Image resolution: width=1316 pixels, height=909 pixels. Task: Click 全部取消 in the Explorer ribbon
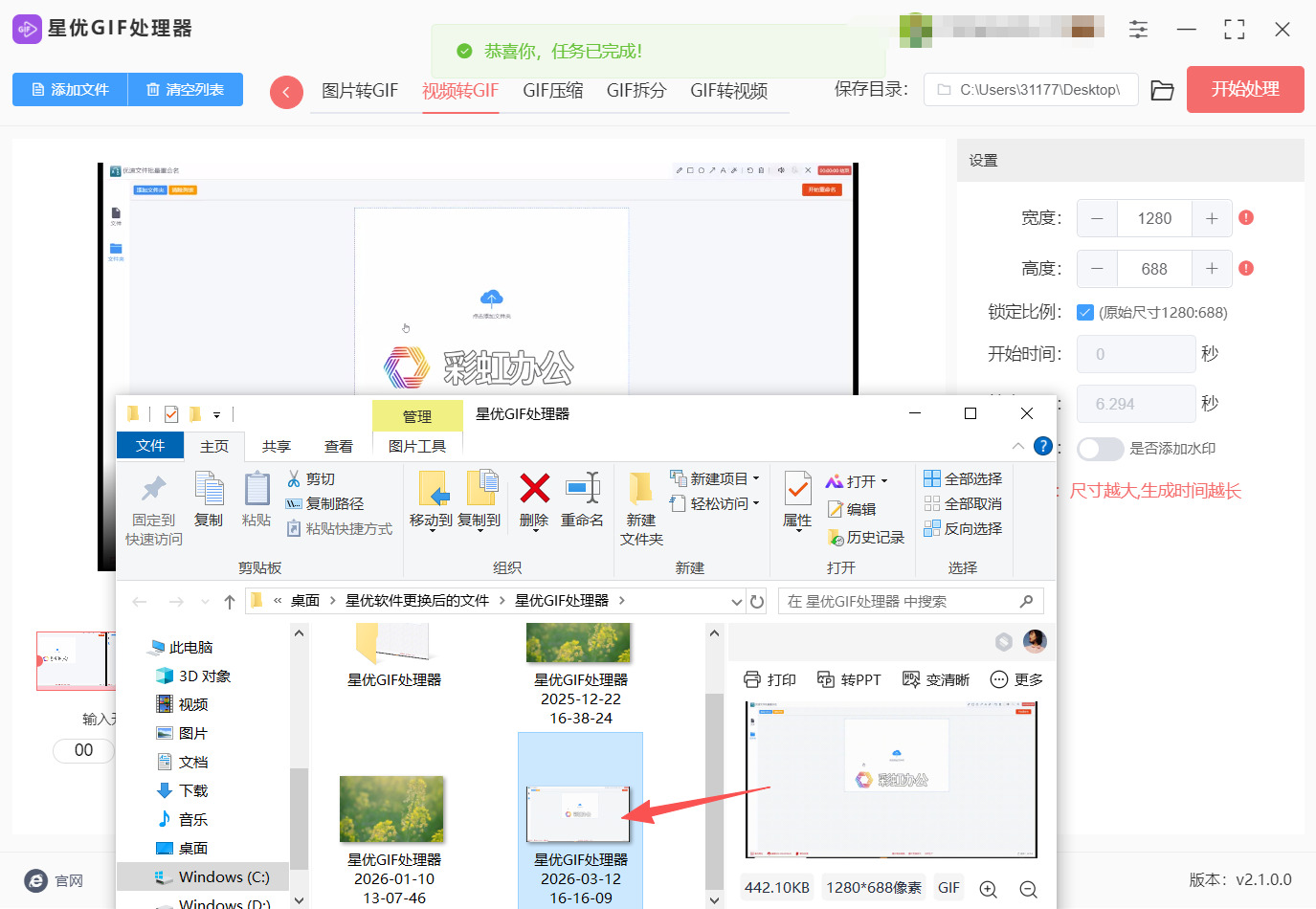(963, 504)
